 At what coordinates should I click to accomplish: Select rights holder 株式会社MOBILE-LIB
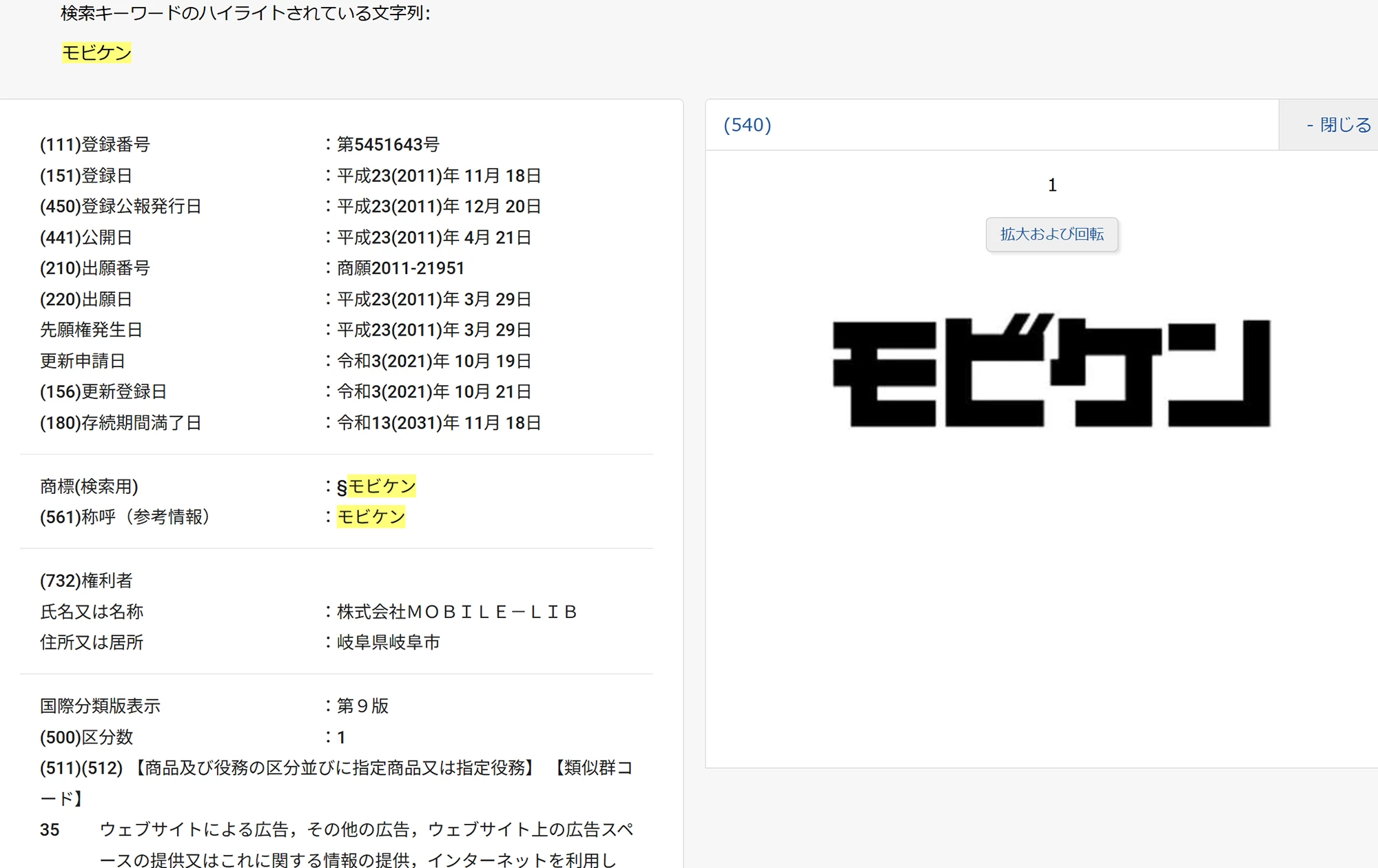coord(457,612)
